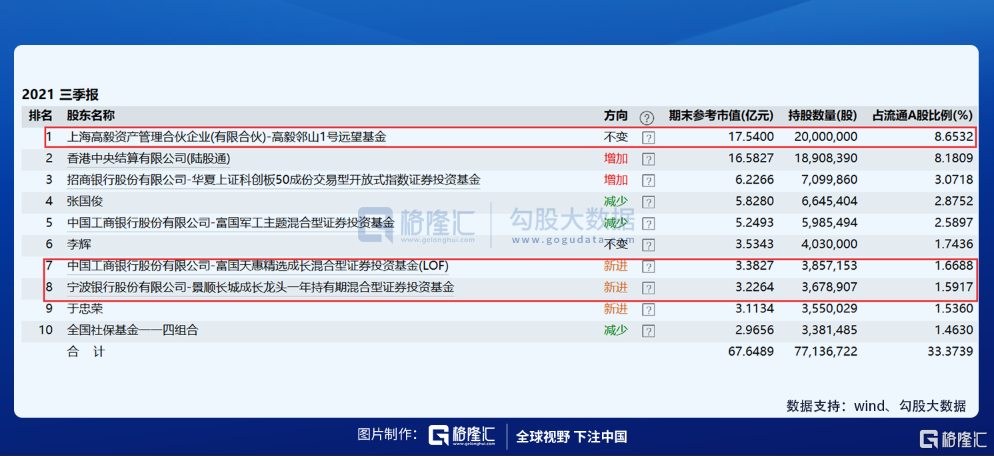This screenshot has width=994, height=456.
Task: Click the question icon in the 于忠荣 row
Action: (x=648, y=309)
